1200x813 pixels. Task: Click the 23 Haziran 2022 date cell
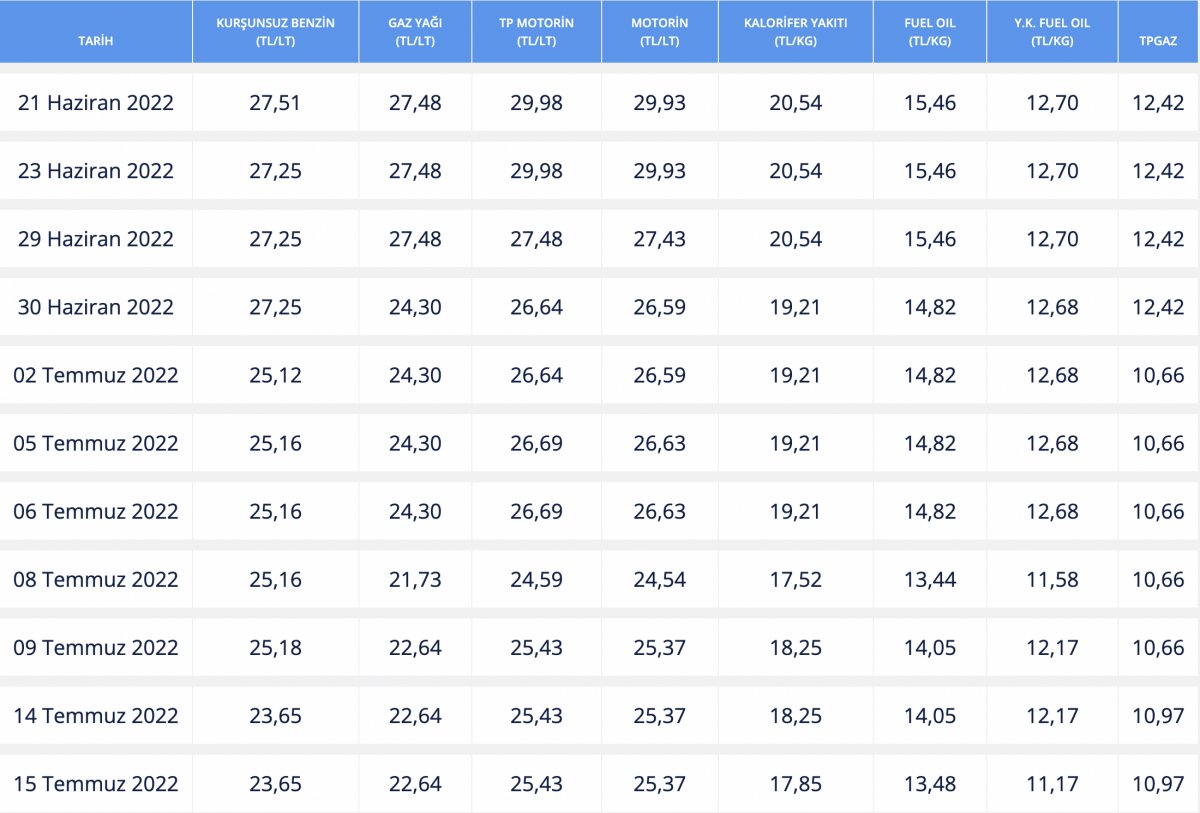pos(96,171)
